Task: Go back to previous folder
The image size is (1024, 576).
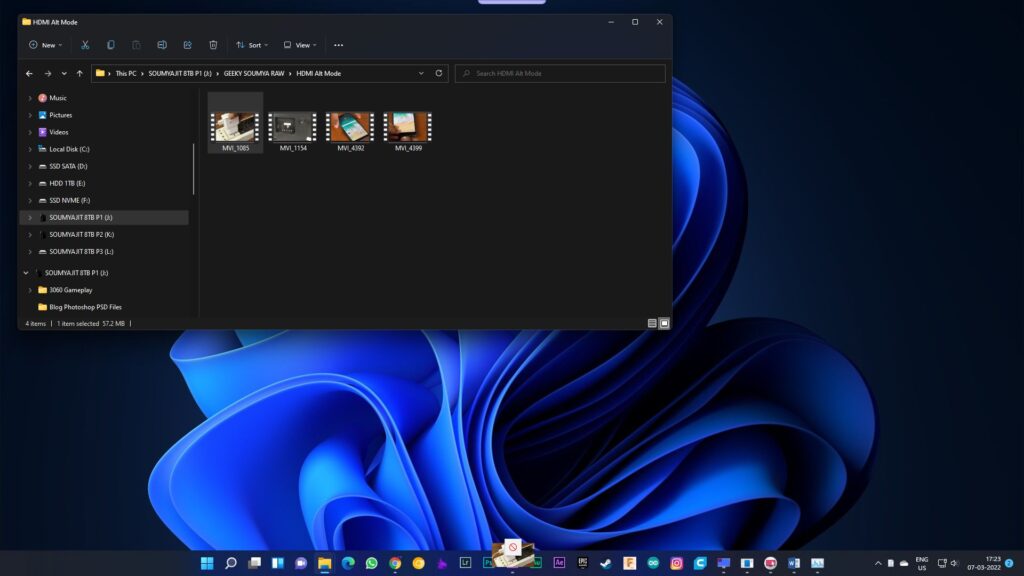Action: (29, 74)
